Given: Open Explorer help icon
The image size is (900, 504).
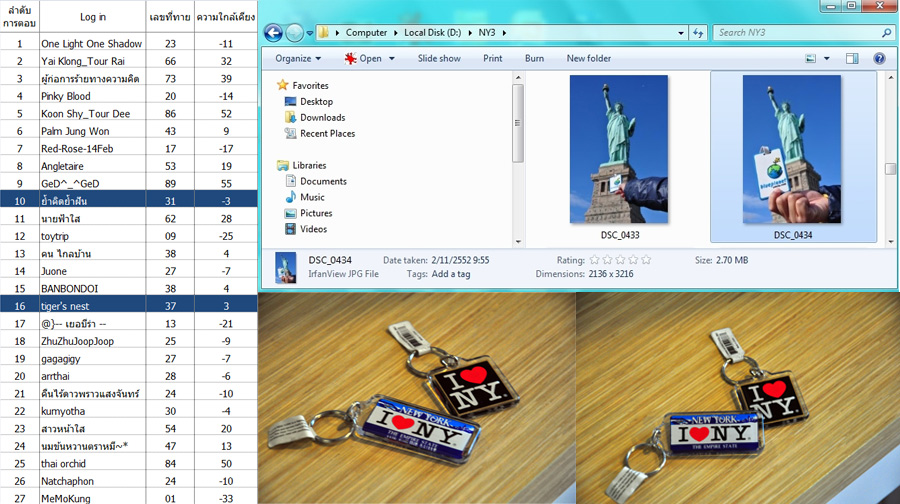Looking at the screenshot, I should point(879,59).
